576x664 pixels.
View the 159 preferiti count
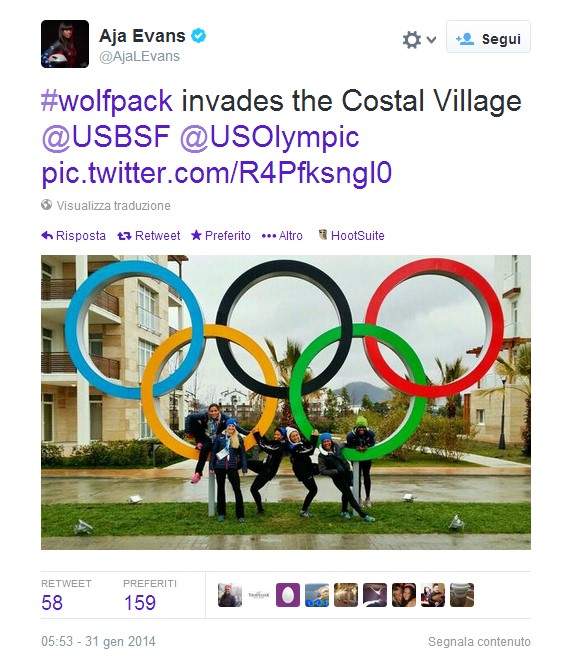tap(140, 603)
